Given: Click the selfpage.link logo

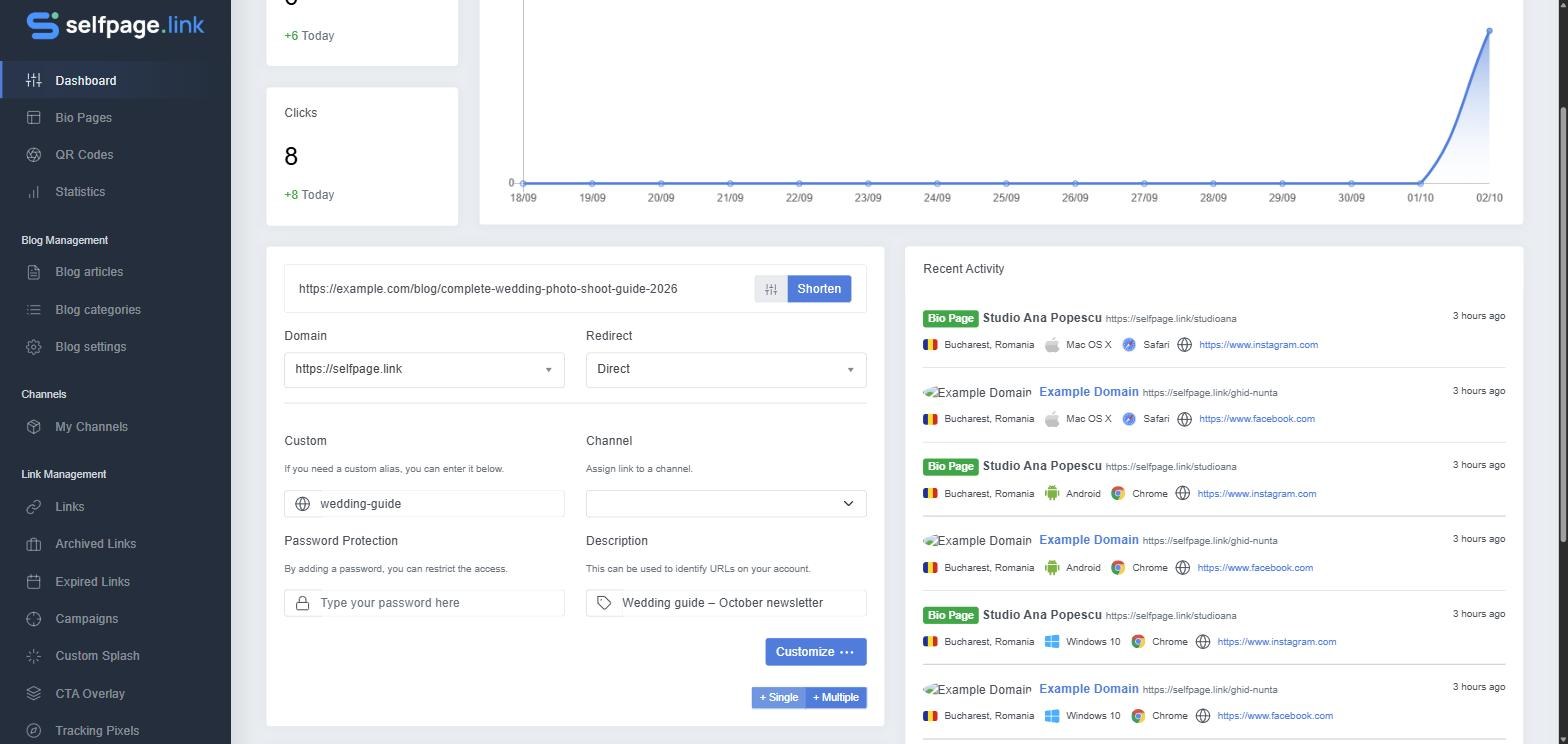Looking at the screenshot, I should (x=115, y=25).
